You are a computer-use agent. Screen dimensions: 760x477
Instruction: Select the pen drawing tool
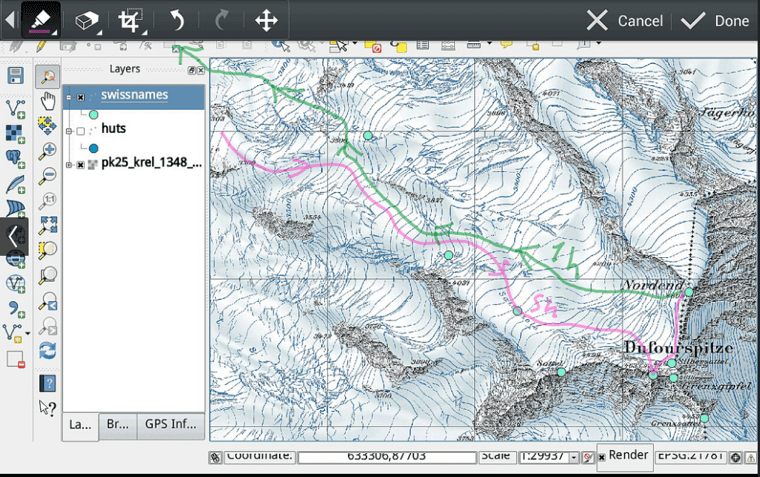coord(40,20)
